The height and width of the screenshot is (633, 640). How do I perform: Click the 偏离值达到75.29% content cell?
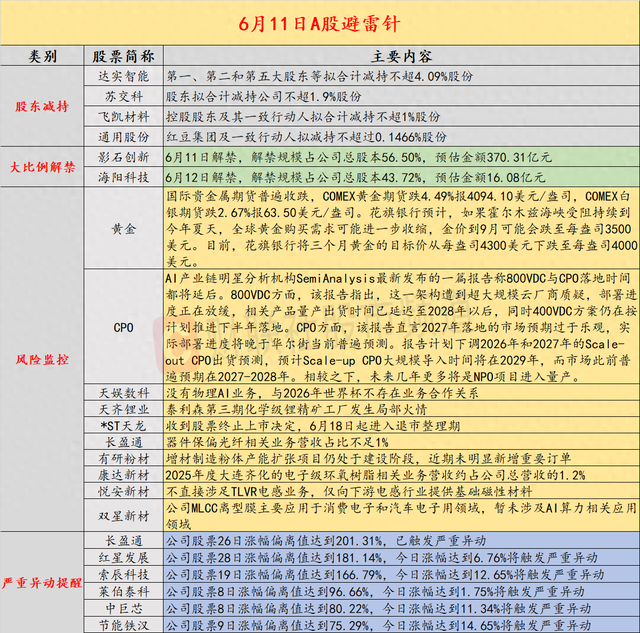pos(401,625)
